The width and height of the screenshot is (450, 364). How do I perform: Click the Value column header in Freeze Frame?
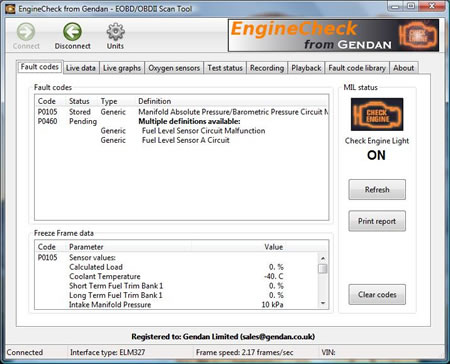pos(274,247)
